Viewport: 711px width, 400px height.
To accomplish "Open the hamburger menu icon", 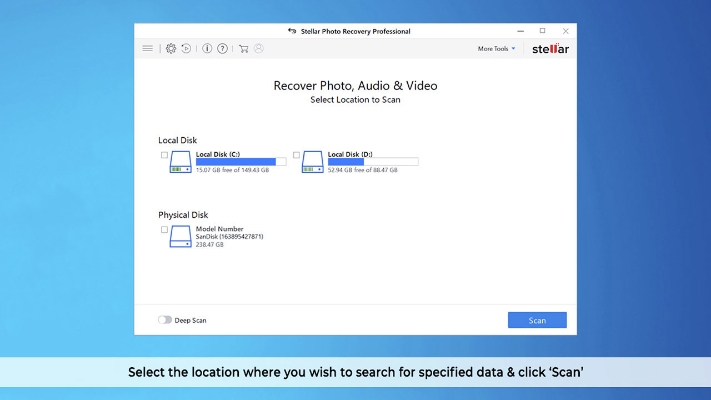I will coord(147,49).
